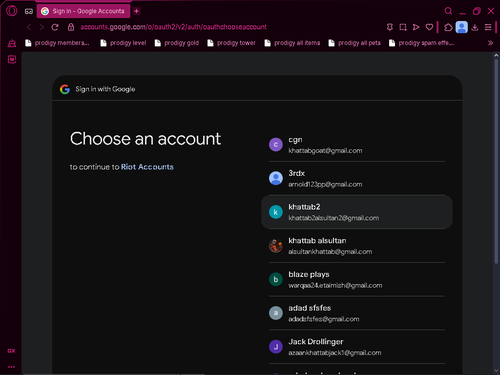The height and width of the screenshot is (375, 500).
Task: Open the browser profile avatar
Action: coord(462,27)
